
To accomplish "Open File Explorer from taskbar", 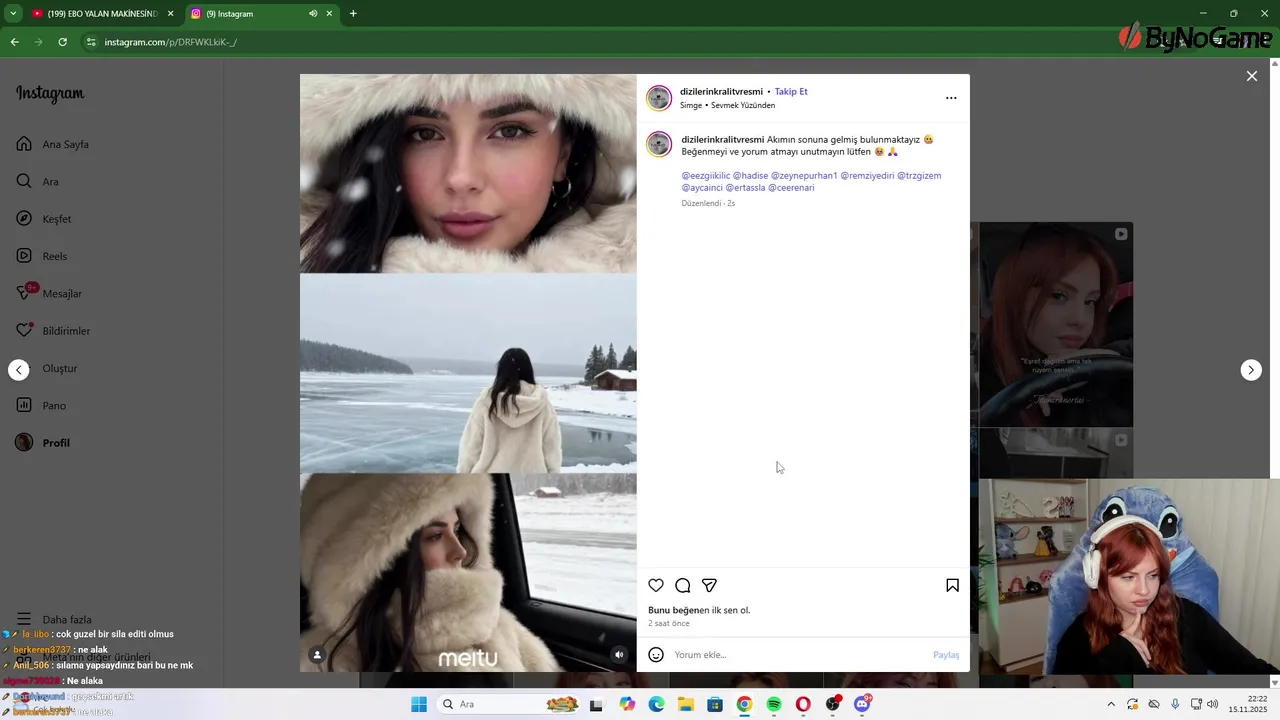I will point(686,704).
